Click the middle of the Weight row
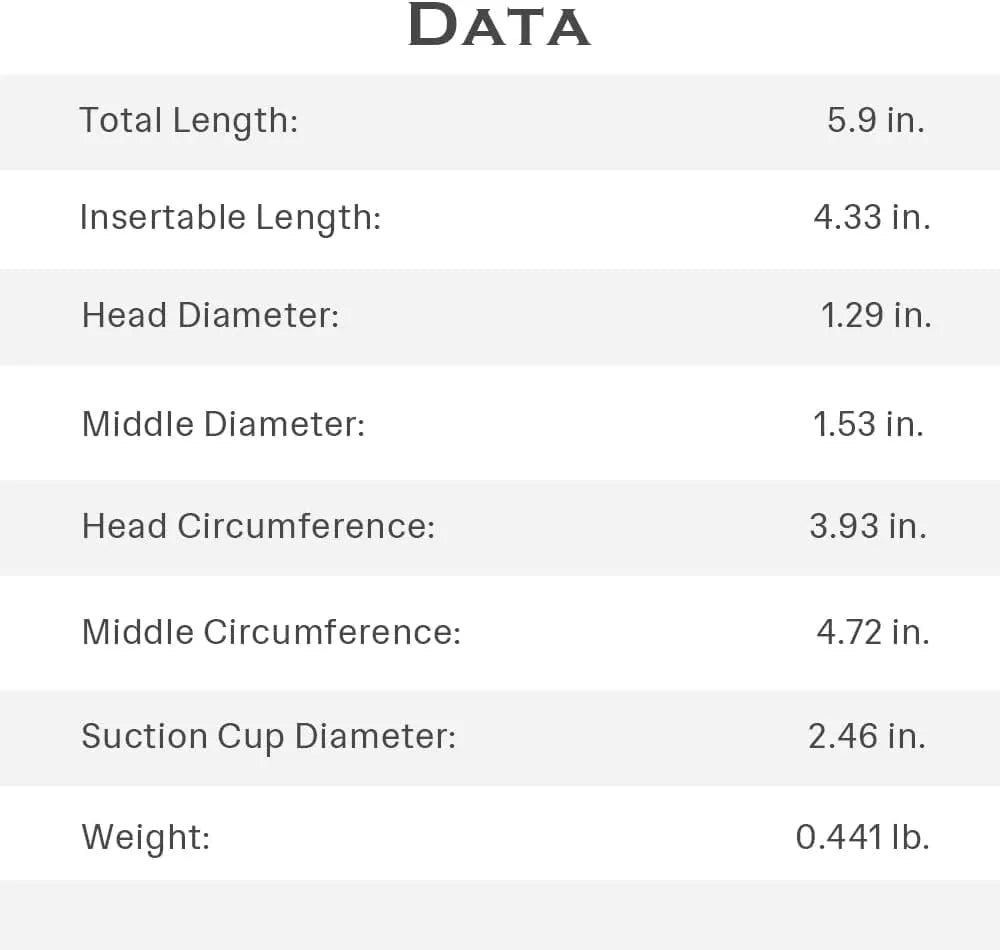This screenshot has width=1000, height=950. (x=500, y=833)
